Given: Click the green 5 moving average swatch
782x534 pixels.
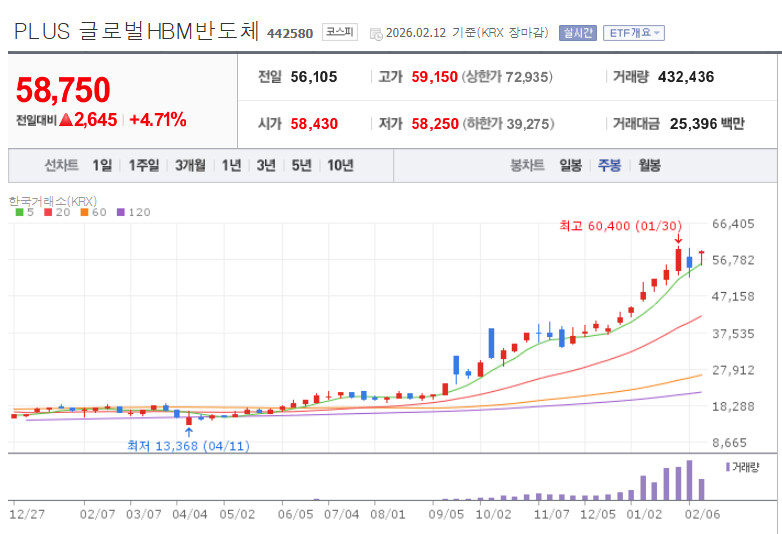Looking at the screenshot, I should 19,212.
